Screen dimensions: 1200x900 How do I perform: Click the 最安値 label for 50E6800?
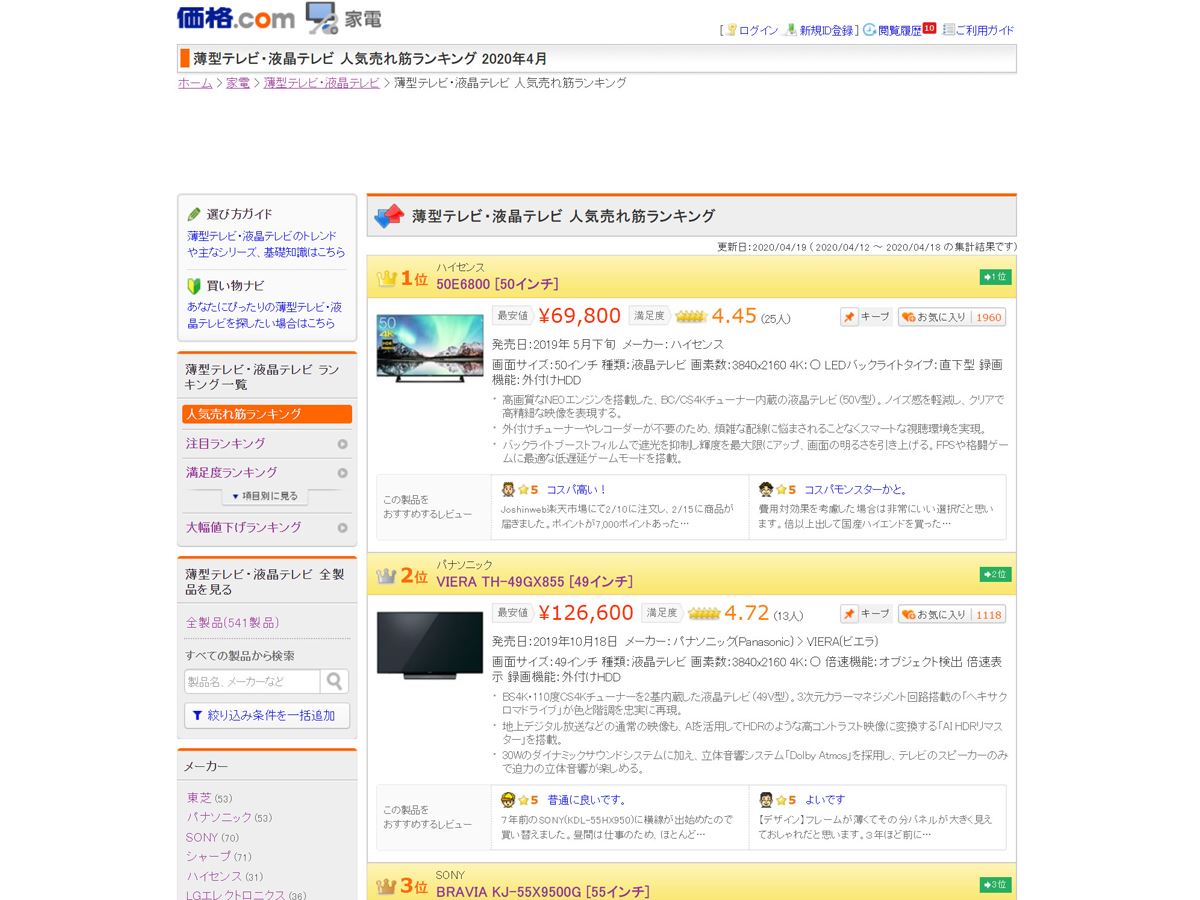(512, 316)
